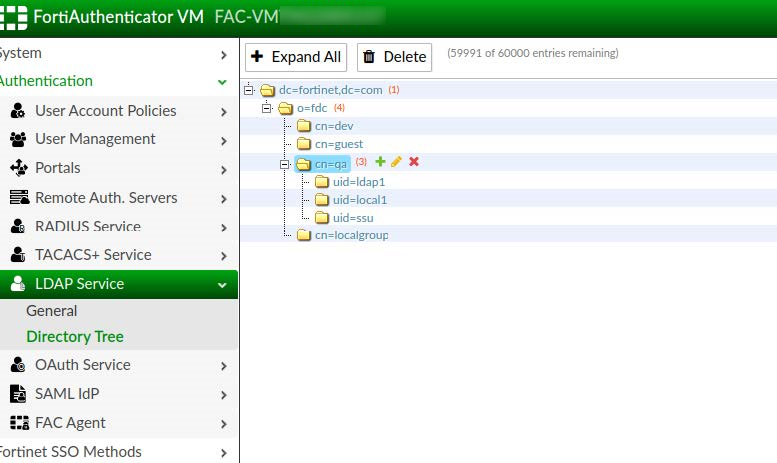Click the entries remaining counter text
Viewport: 777px width, 463px height.
pos(533,53)
